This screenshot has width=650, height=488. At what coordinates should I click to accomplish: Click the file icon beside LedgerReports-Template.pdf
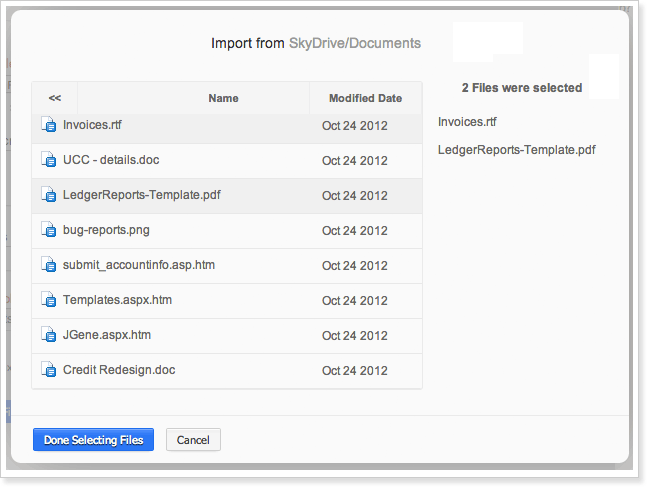[x=49, y=194]
